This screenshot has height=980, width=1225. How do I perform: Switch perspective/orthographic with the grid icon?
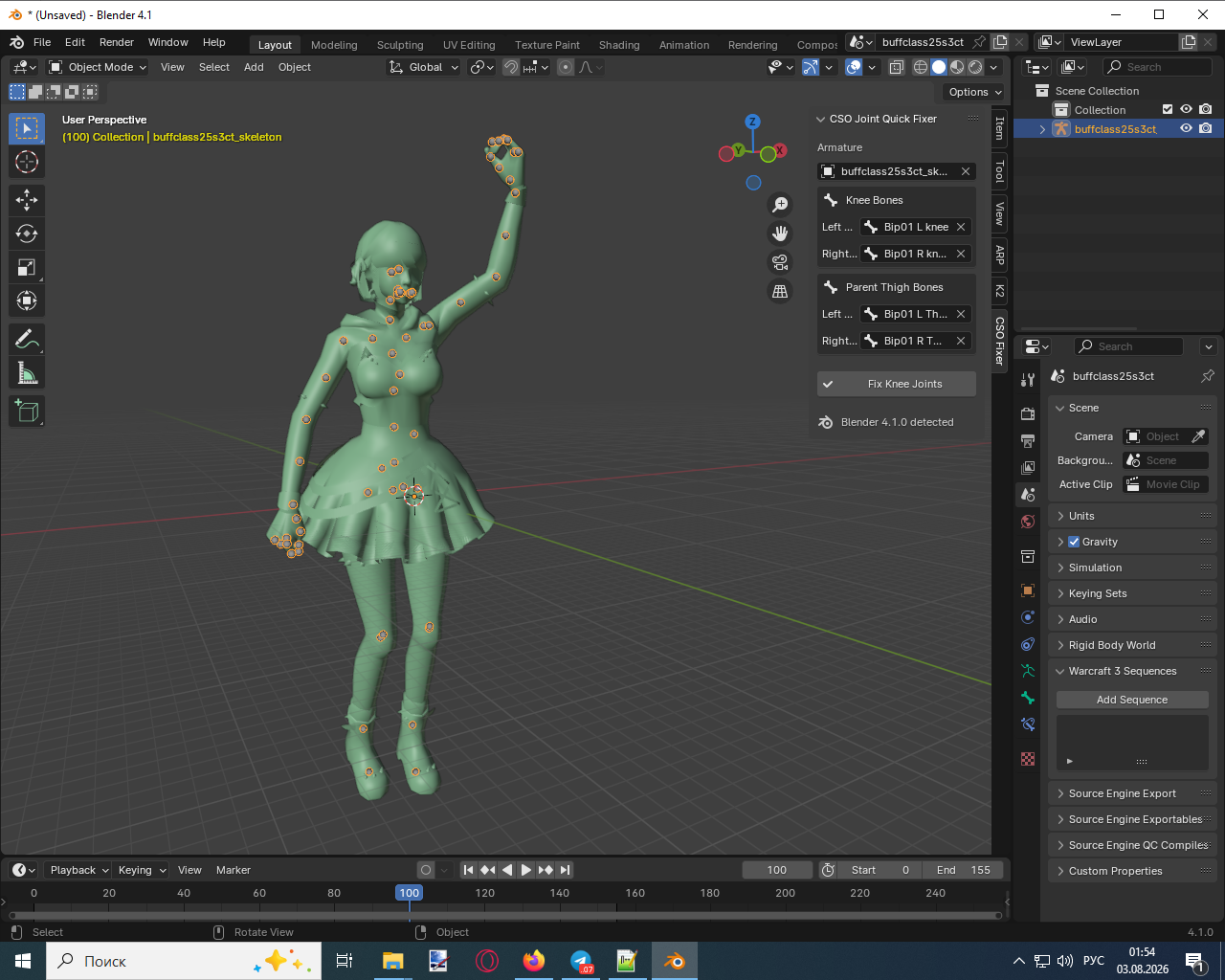click(780, 291)
